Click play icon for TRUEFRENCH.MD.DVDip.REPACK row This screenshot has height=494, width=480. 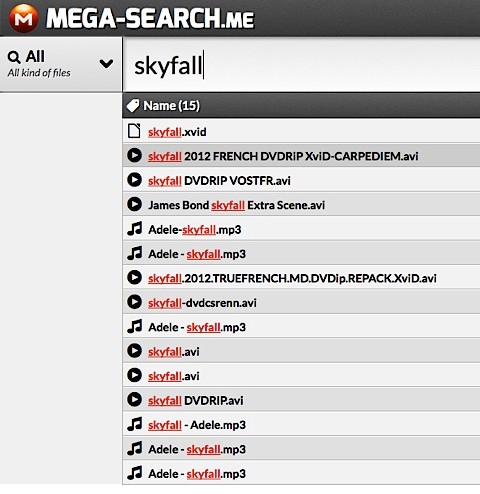tap(134, 277)
